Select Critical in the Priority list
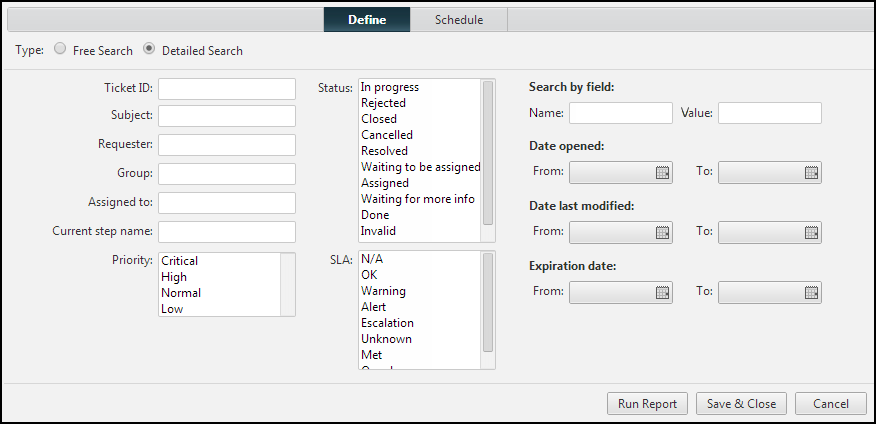Image resolution: width=876 pixels, height=424 pixels. (x=180, y=261)
